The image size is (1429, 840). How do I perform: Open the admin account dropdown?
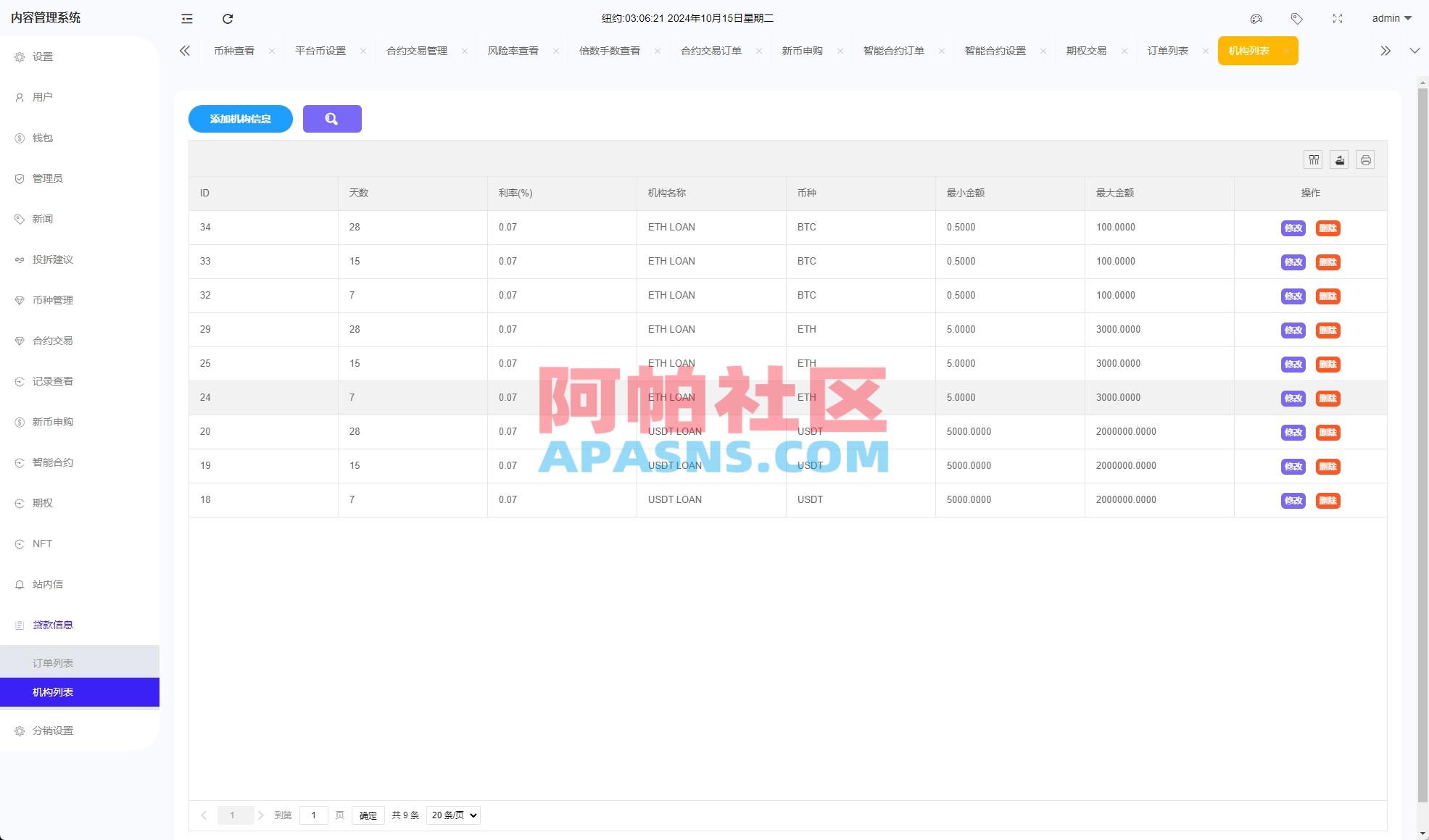click(x=1390, y=18)
